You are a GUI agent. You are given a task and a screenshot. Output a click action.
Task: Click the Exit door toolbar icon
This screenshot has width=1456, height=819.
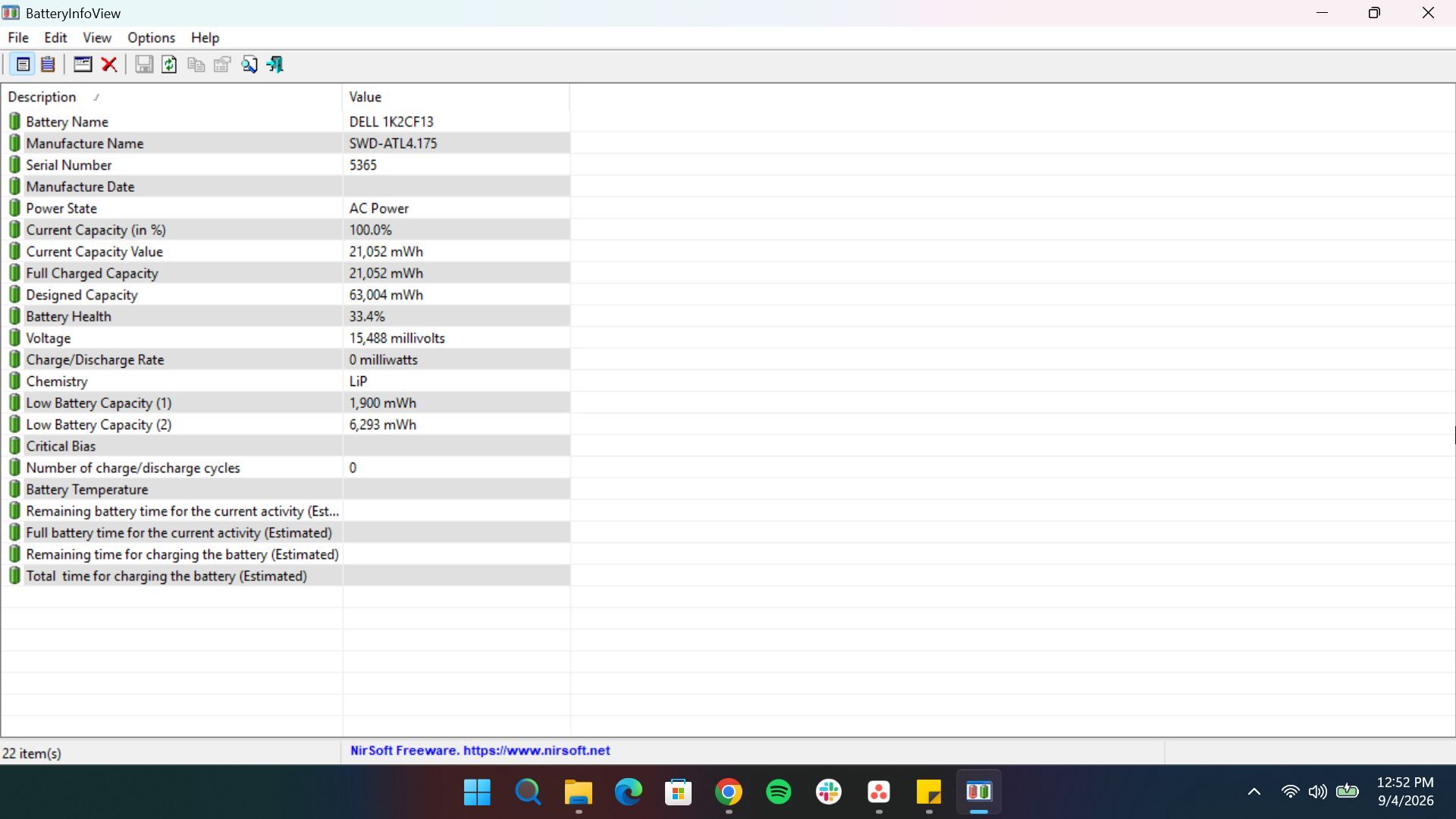[275, 64]
